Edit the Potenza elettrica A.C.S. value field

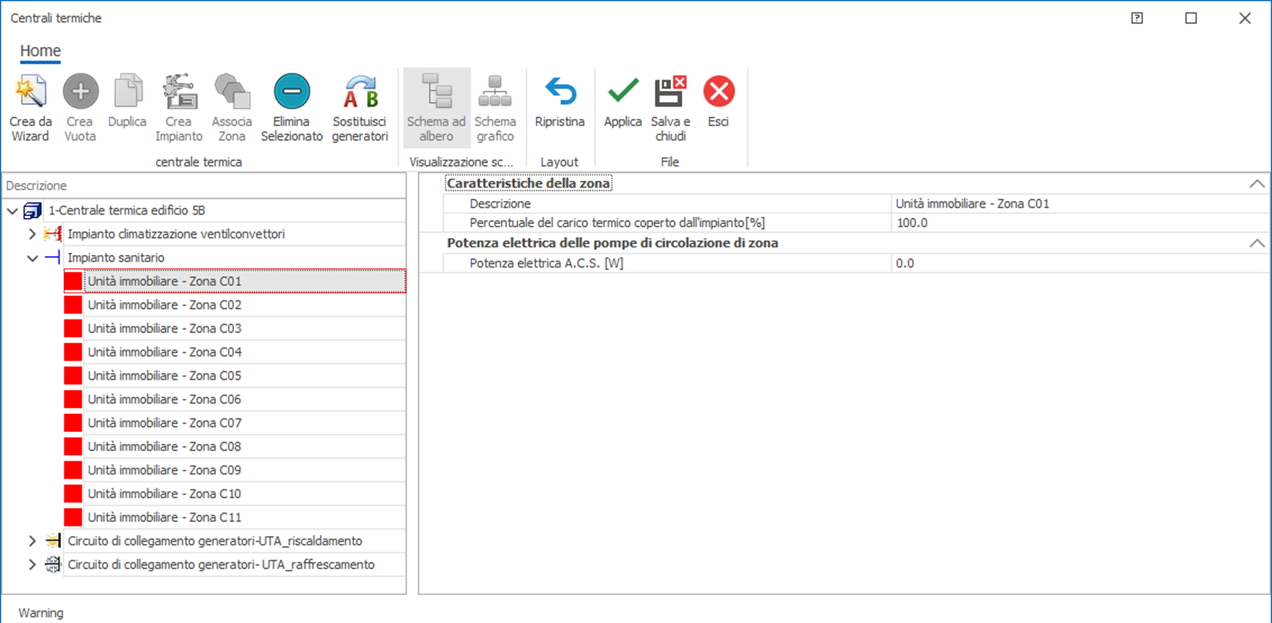pos(1075,263)
